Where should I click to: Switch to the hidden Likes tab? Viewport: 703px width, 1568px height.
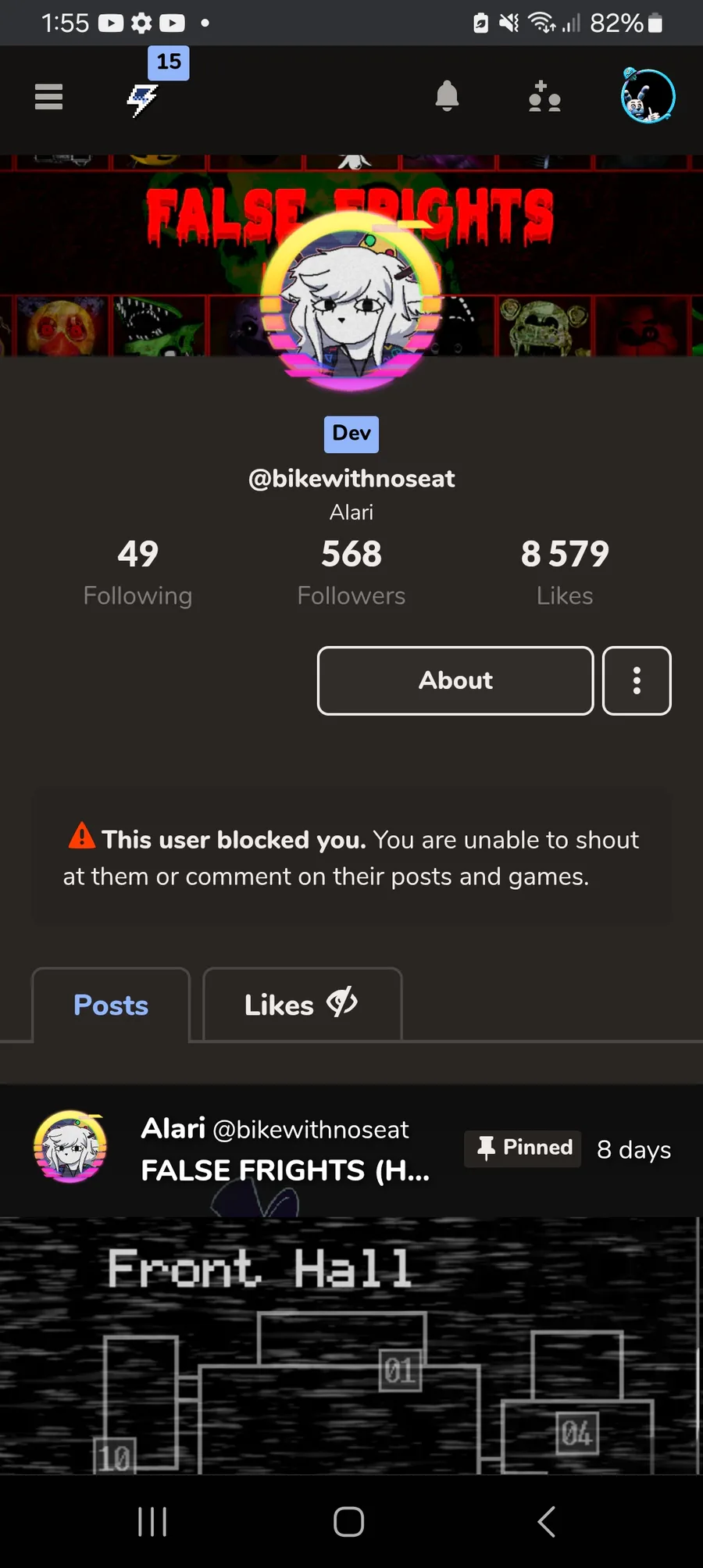click(x=302, y=1005)
